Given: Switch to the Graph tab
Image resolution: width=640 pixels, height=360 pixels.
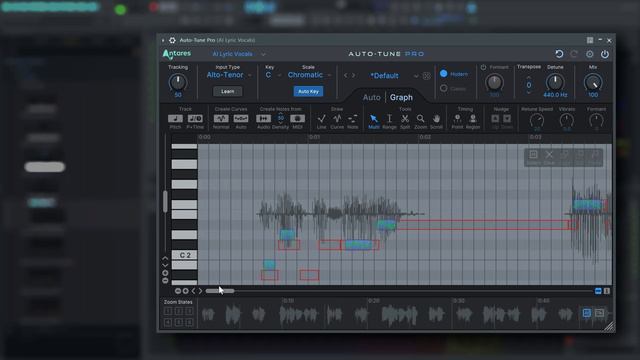Looking at the screenshot, I should coord(401,98).
